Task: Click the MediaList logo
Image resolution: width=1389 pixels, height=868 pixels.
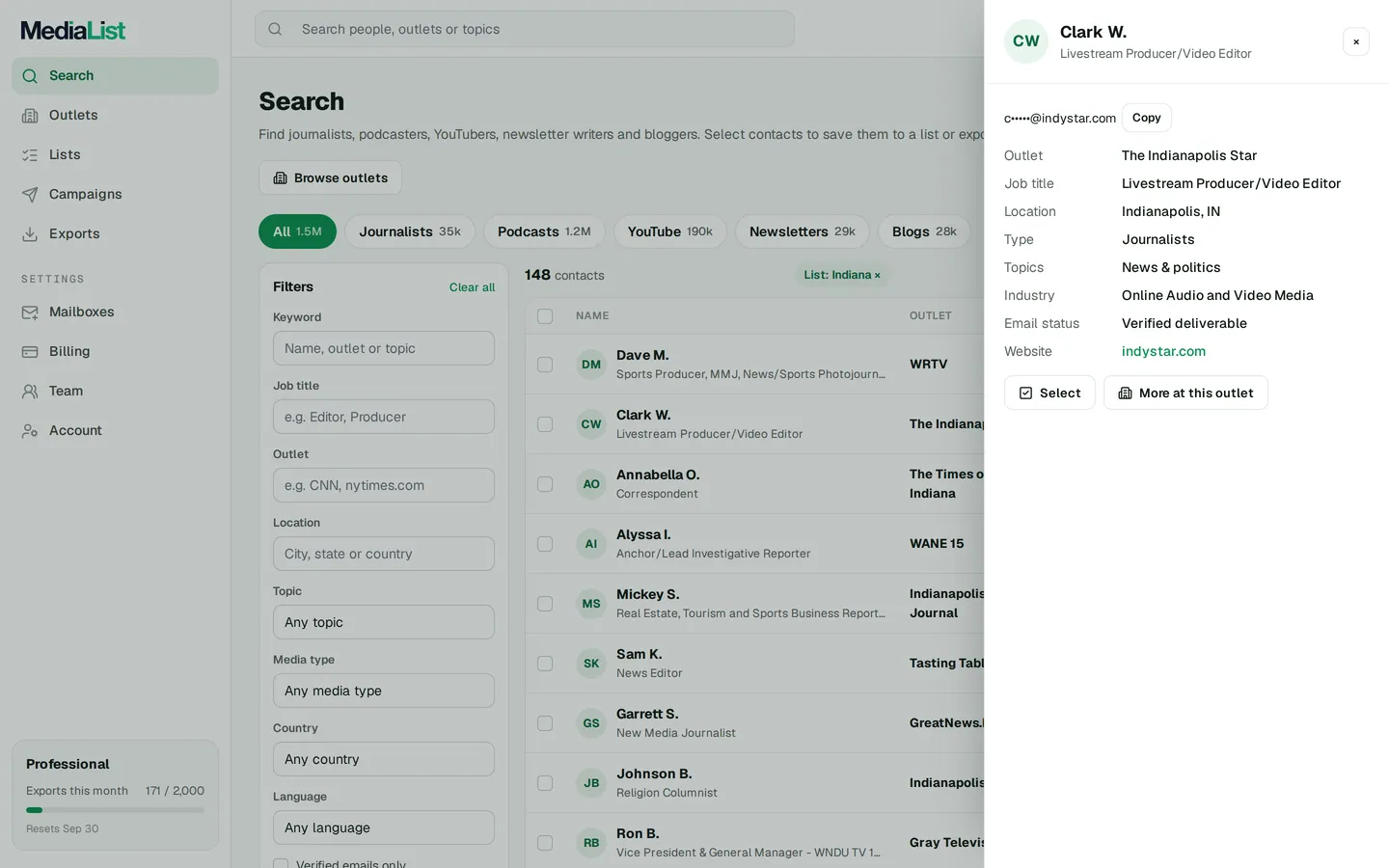Action: click(x=73, y=30)
